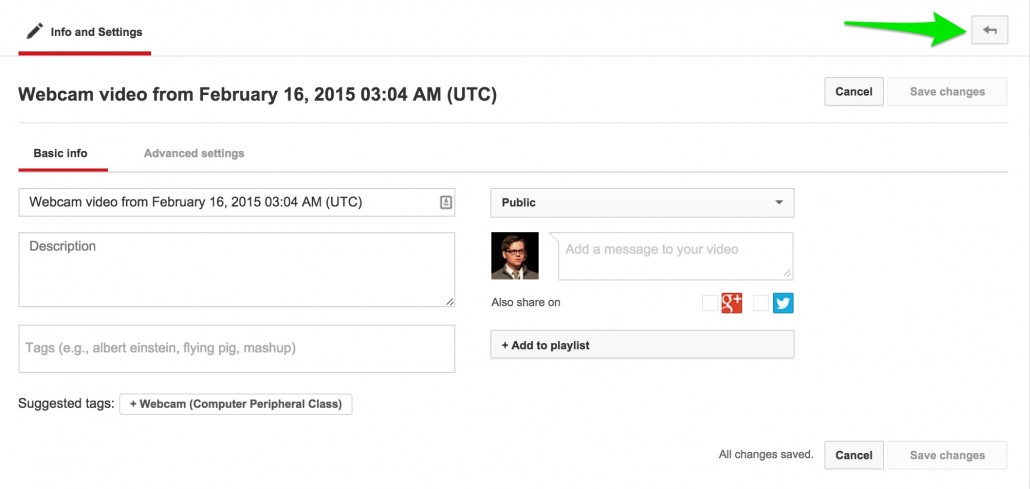Add the suggested Webcam (Computer Peripheral Class) tag
This screenshot has height=489, width=1030.
point(236,404)
